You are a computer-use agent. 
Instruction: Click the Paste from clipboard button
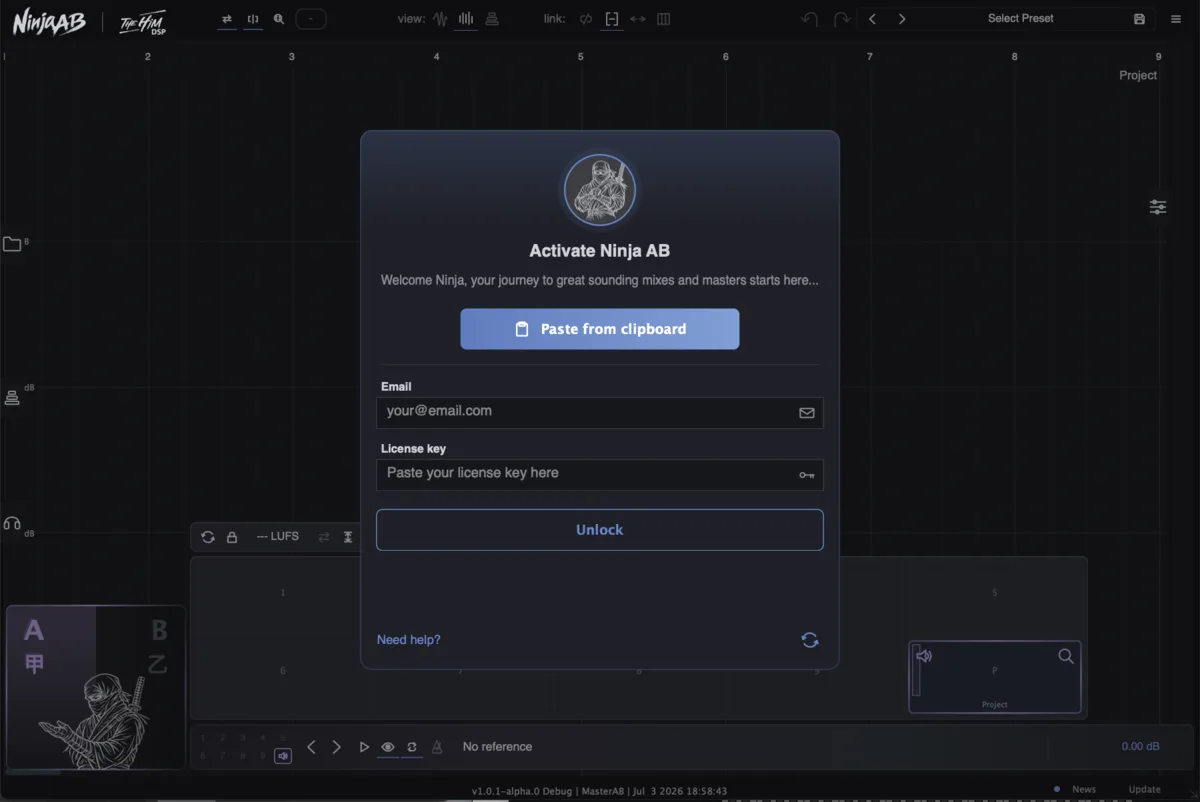(x=599, y=329)
